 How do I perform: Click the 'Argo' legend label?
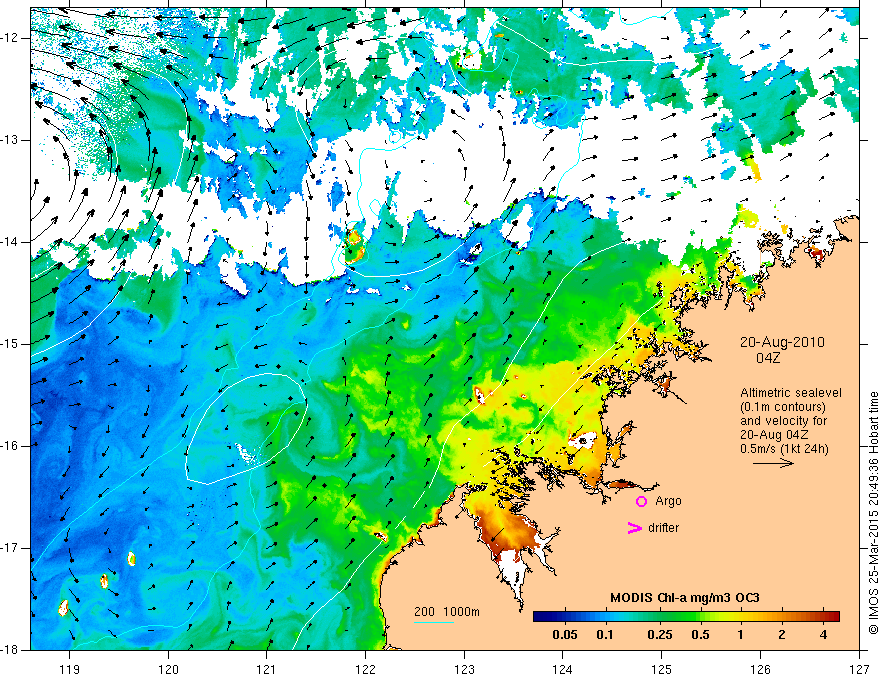click(x=668, y=501)
